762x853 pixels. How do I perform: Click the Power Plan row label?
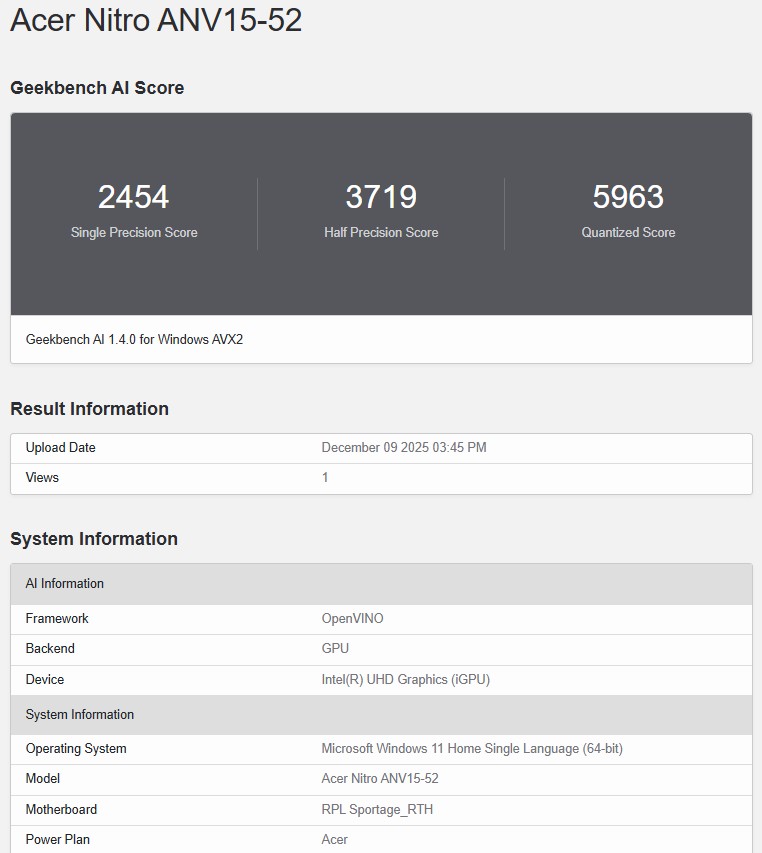pyautogui.click(x=58, y=840)
